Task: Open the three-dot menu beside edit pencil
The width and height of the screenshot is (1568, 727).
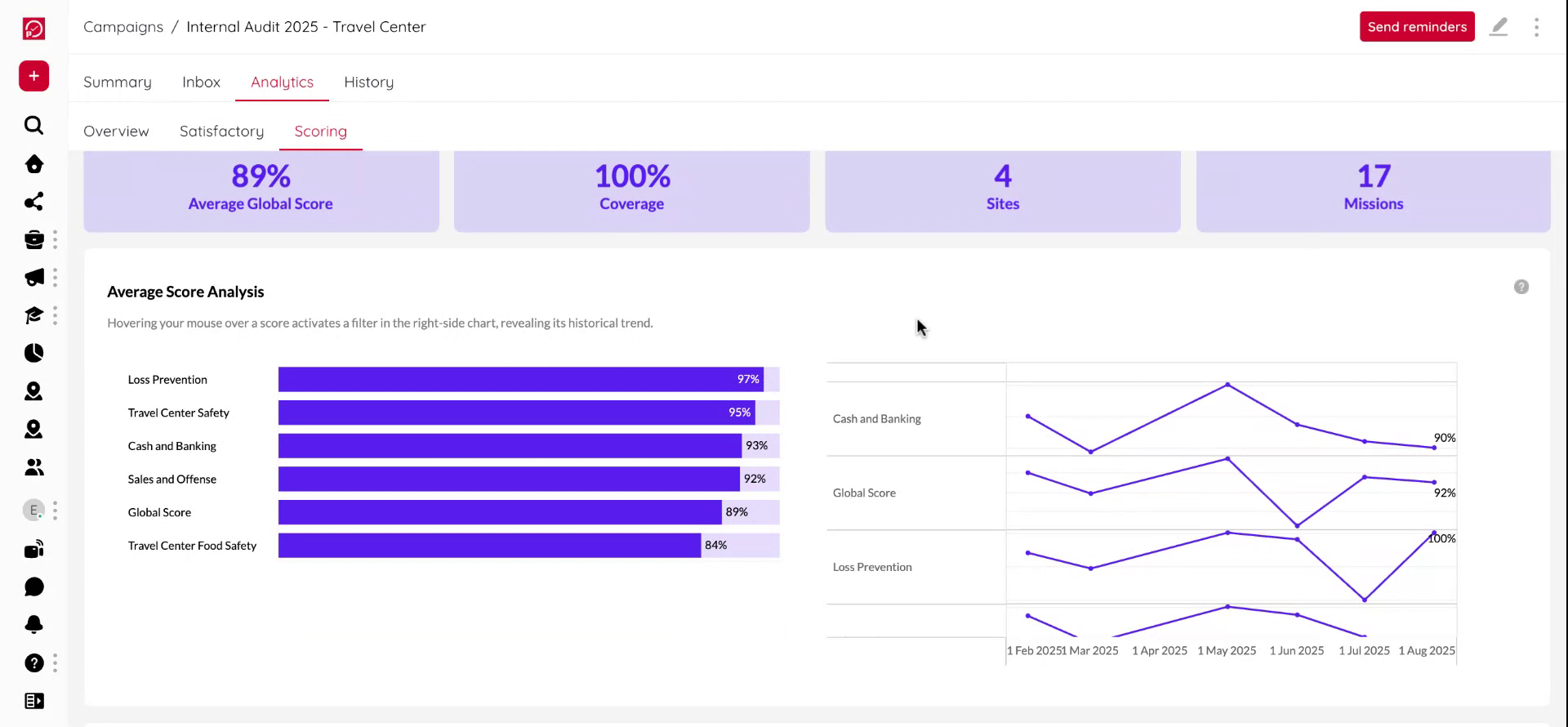Action: tap(1536, 27)
